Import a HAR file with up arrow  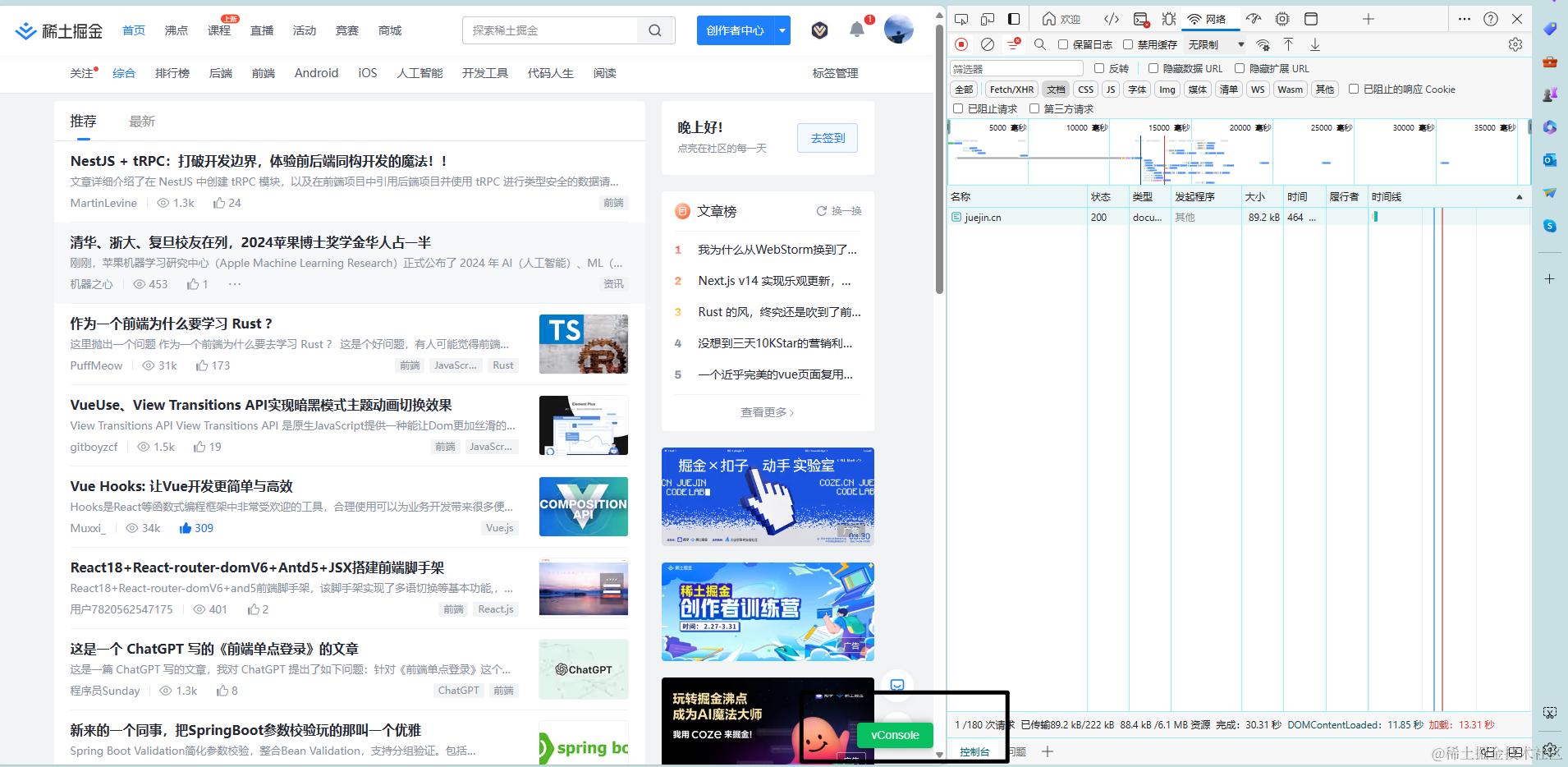click(1288, 44)
